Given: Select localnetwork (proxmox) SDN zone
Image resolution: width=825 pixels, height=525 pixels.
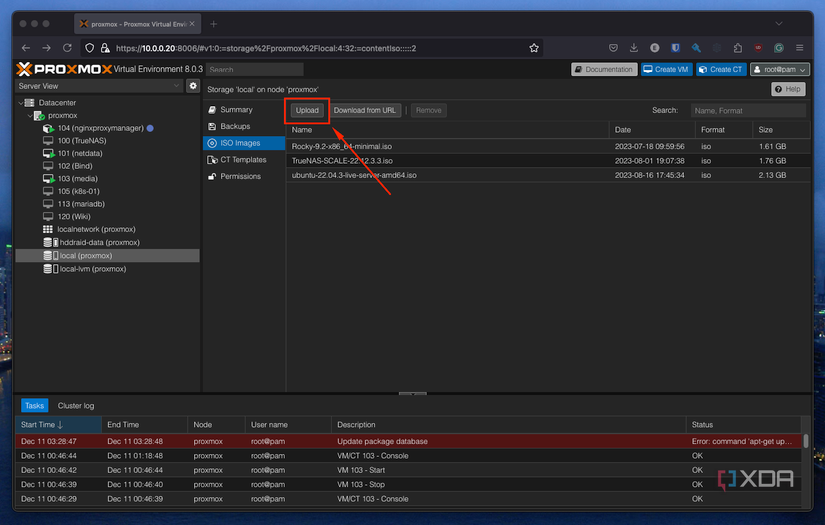Looking at the screenshot, I should [x=96, y=229].
